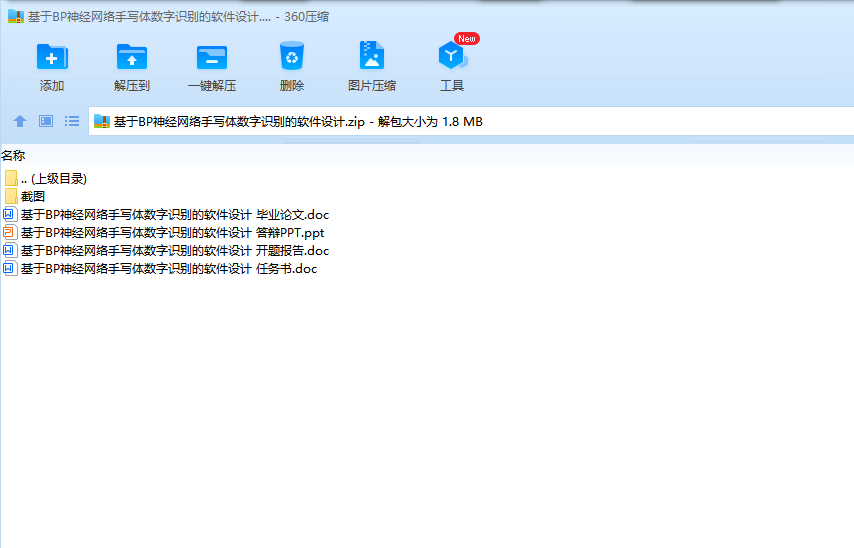
Task: Click the zip archive icon in the address bar
Action: point(102,121)
